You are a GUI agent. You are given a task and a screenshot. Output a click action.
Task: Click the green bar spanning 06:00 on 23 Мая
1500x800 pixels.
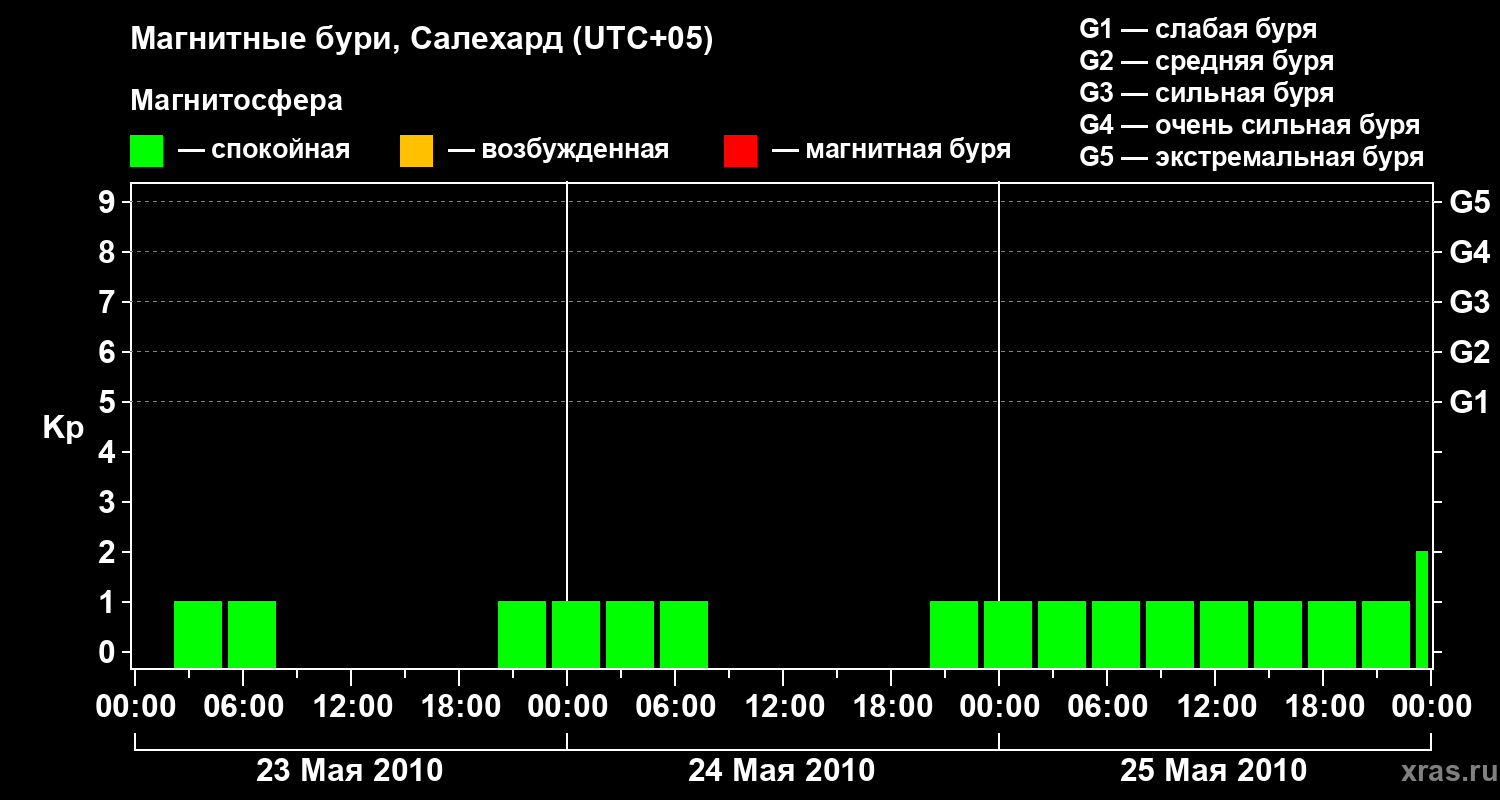point(252,634)
